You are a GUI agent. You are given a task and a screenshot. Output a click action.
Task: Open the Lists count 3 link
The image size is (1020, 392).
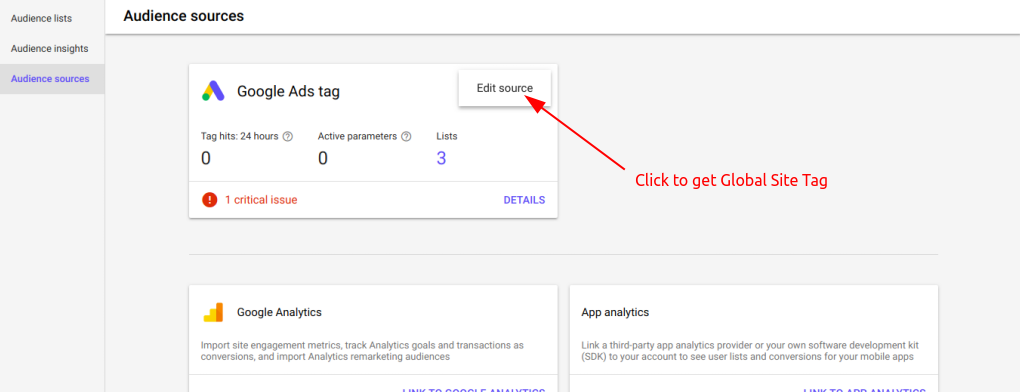pos(441,158)
